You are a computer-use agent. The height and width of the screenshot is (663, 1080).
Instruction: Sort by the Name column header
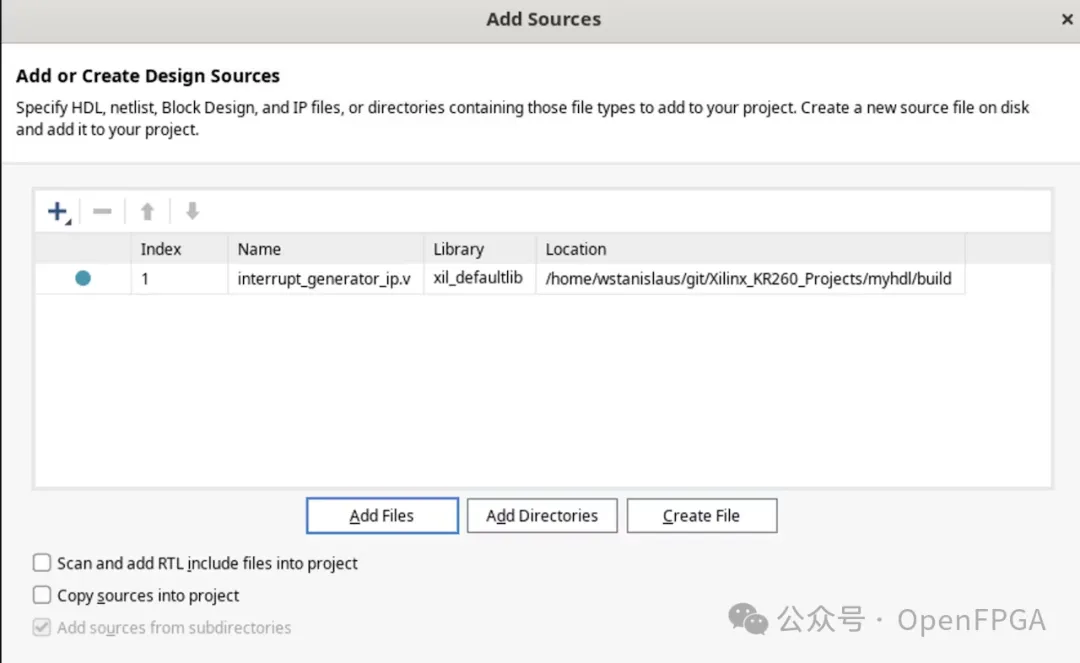(x=259, y=249)
